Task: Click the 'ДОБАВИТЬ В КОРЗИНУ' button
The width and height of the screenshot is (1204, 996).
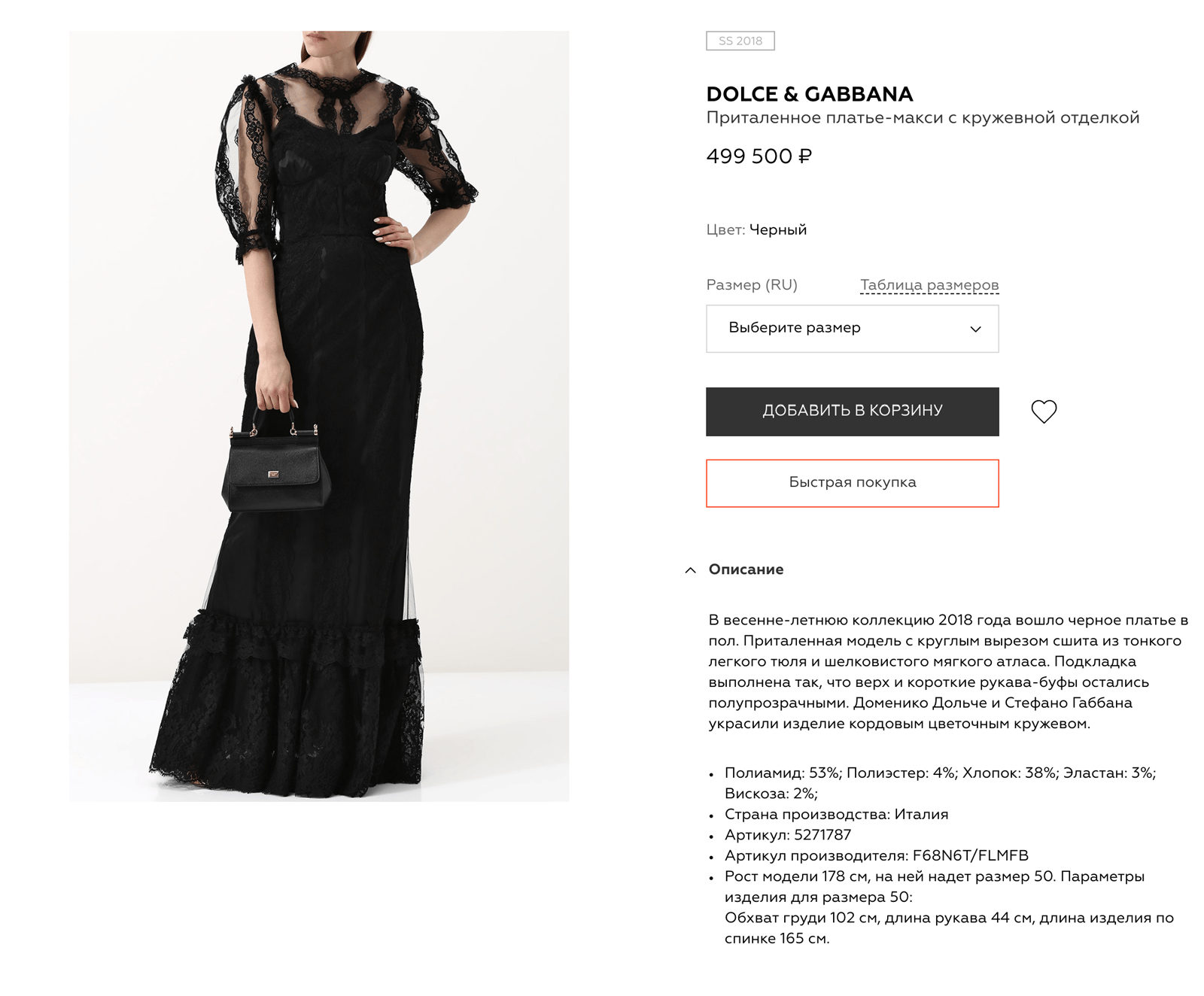Action: coord(852,411)
